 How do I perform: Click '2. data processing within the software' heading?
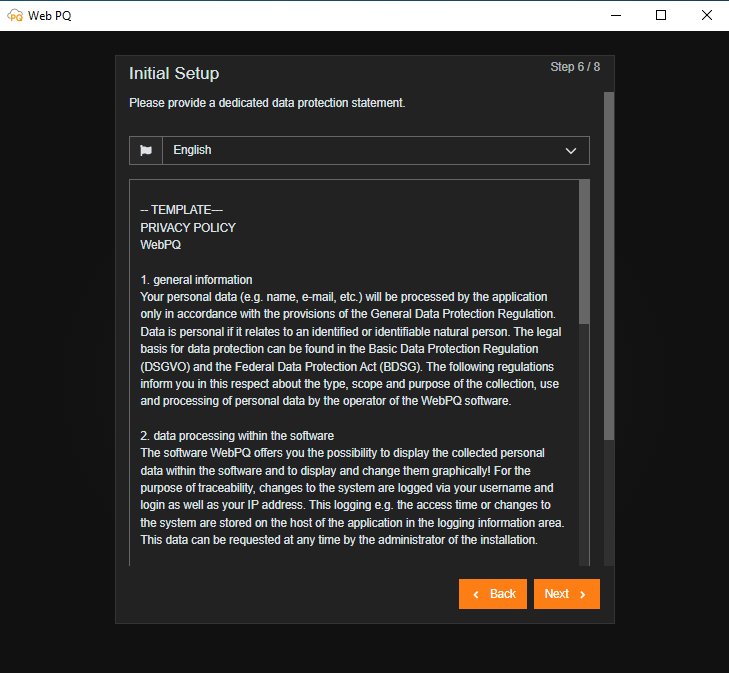(x=237, y=436)
